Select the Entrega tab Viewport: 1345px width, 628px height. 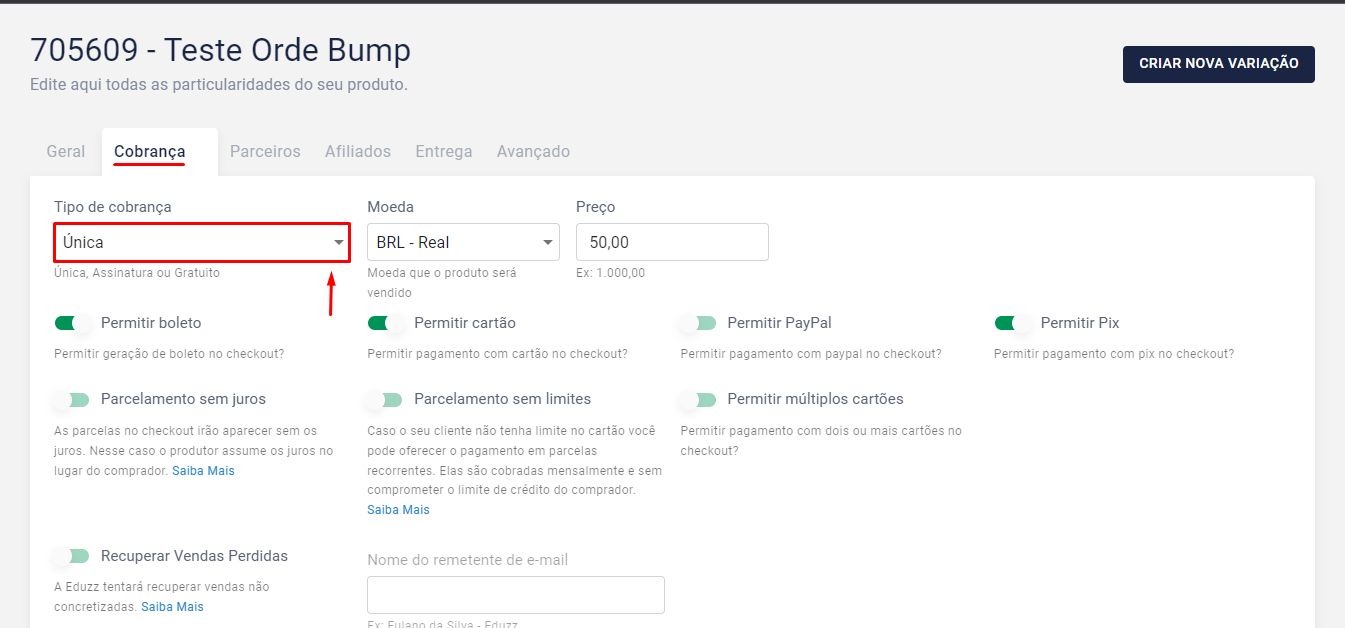click(x=444, y=152)
